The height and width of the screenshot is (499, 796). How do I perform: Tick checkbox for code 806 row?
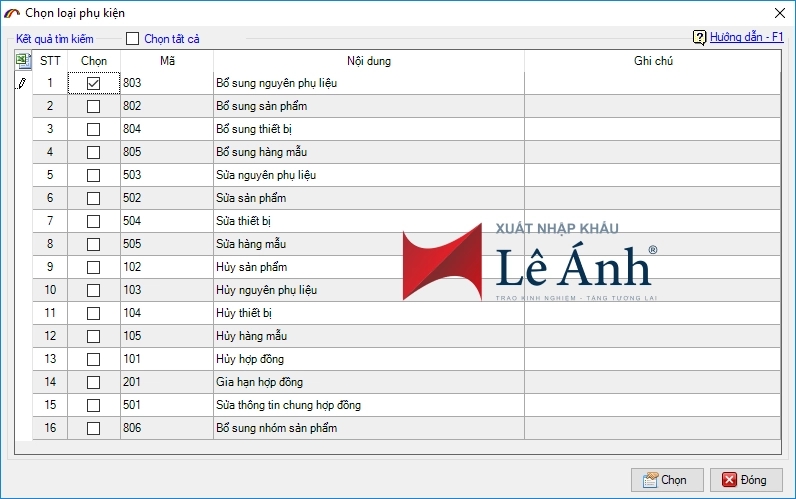tap(94, 428)
